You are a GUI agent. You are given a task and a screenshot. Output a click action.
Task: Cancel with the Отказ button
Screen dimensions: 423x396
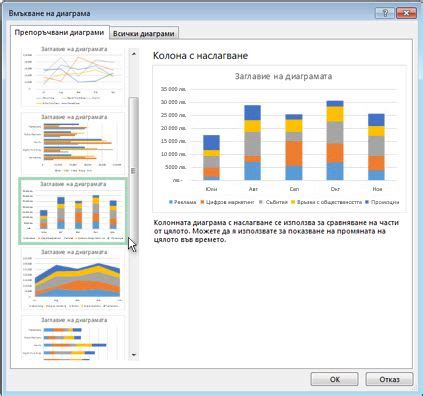click(x=389, y=379)
